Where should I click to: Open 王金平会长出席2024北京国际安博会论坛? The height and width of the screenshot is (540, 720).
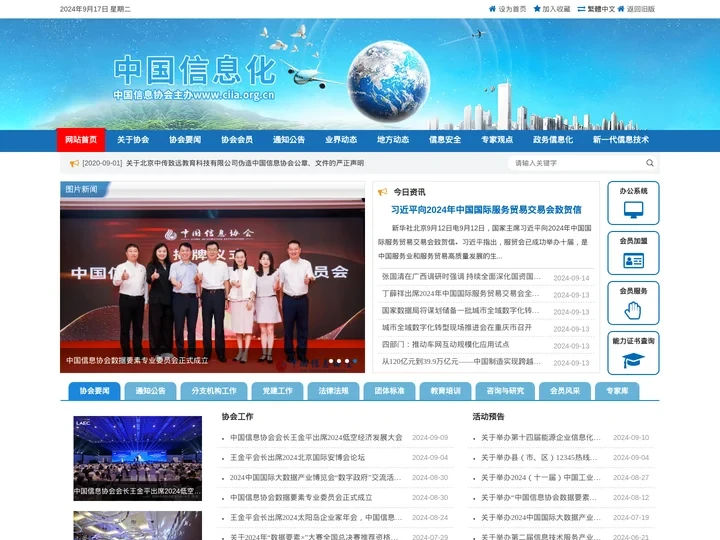297,457
